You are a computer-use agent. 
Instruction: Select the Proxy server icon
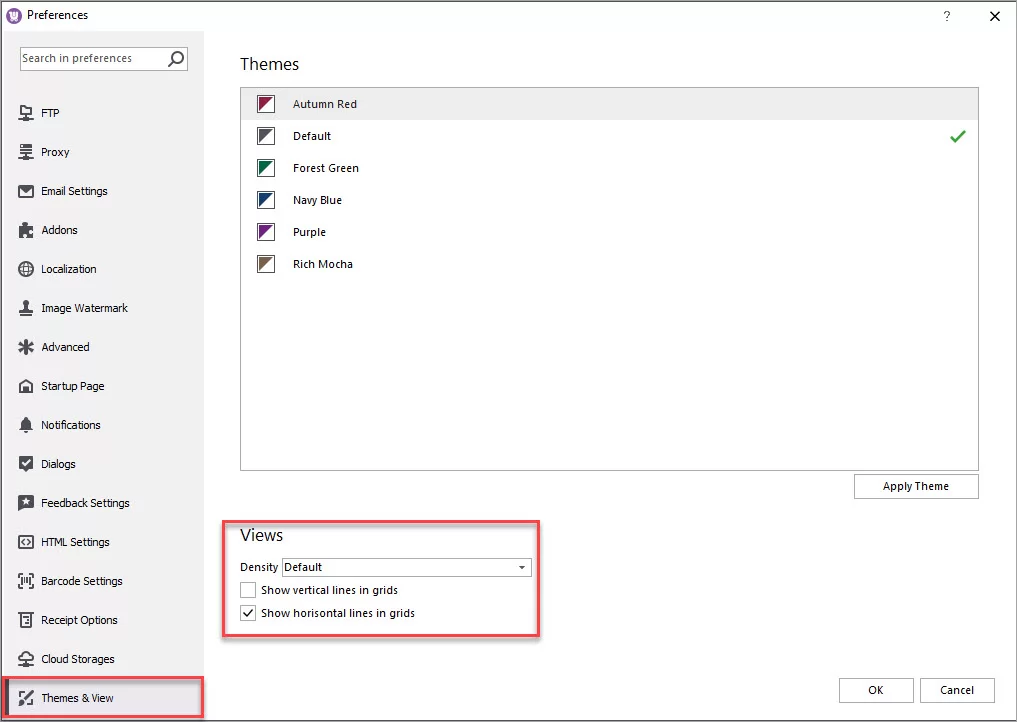point(26,152)
